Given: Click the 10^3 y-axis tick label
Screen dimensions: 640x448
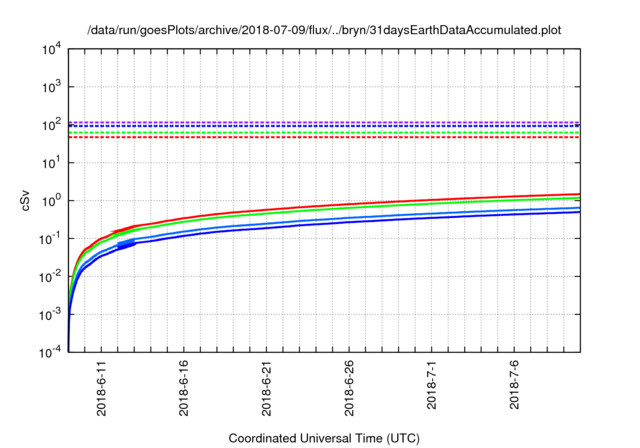Looking at the screenshot, I should pos(51,87).
